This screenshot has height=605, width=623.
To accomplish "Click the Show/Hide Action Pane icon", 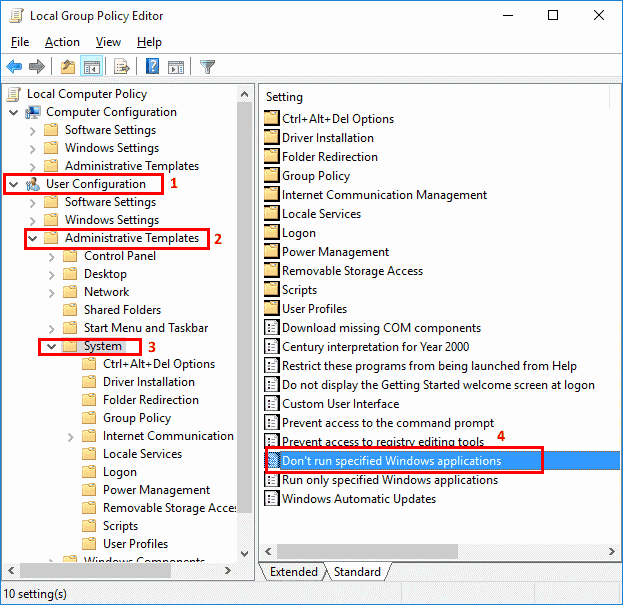I will click(x=175, y=67).
